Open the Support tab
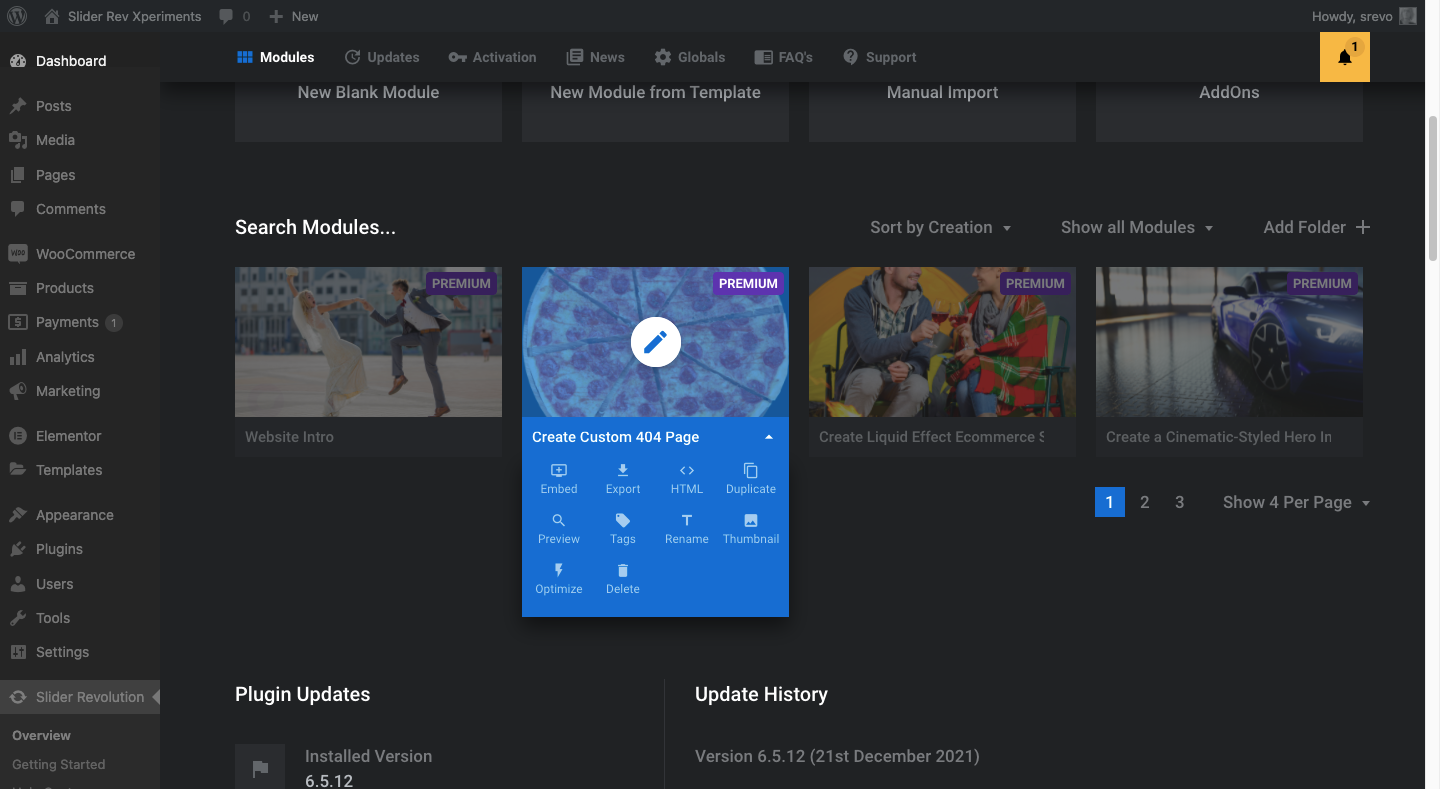 pyautogui.click(x=880, y=57)
